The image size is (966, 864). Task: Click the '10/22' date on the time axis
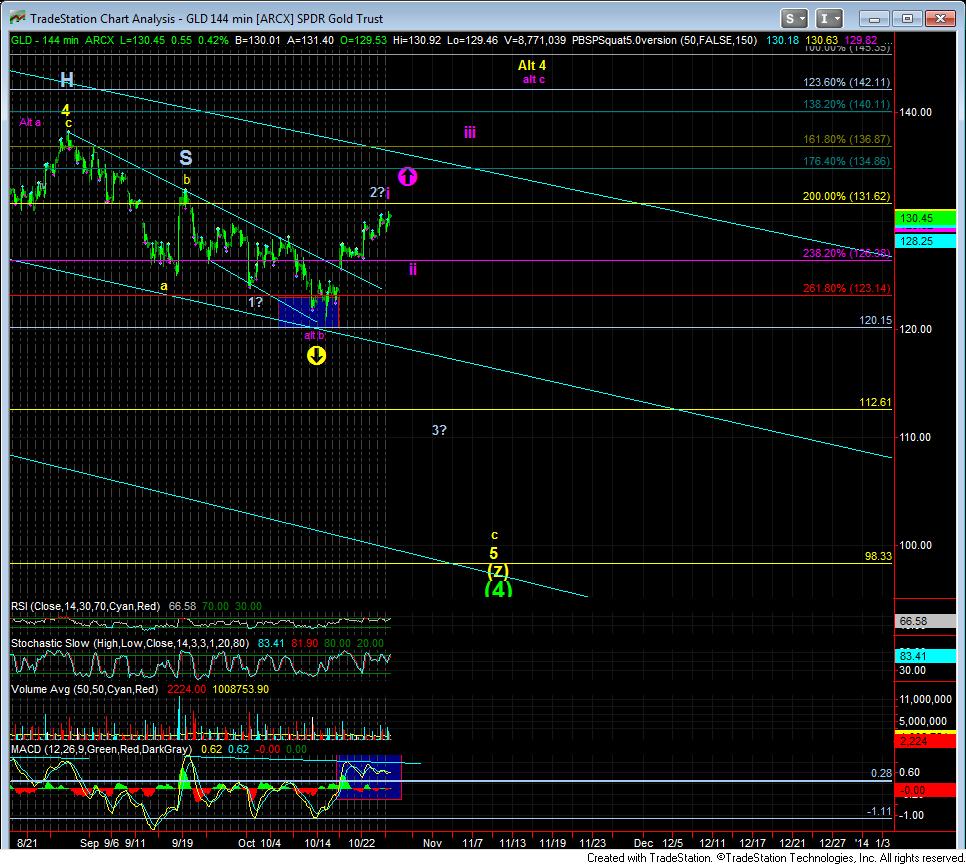click(362, 843)
